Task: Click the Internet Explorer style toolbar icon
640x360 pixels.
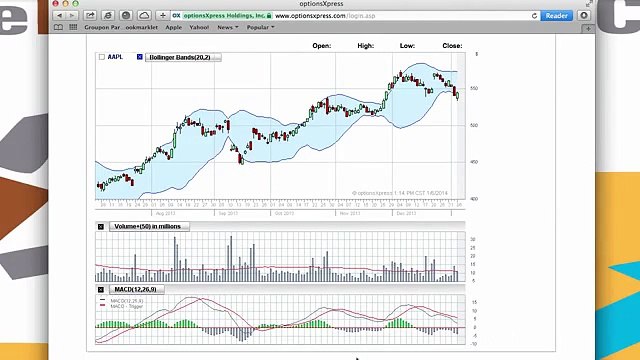Action: [x=108, y=16]
